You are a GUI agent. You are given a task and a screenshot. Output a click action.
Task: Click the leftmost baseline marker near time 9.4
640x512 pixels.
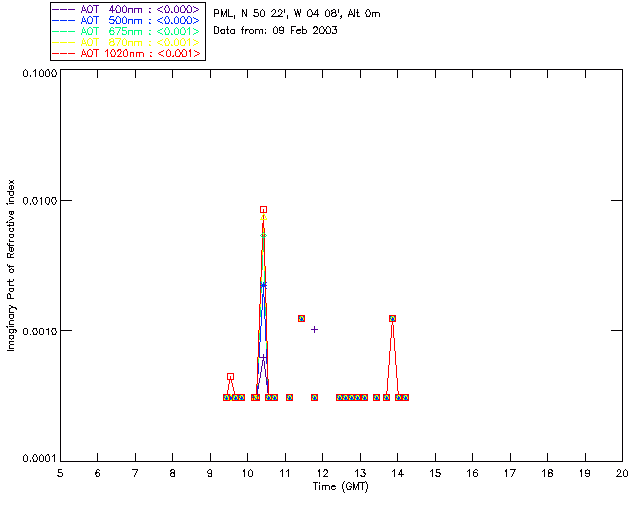click(x=227, y=397)
